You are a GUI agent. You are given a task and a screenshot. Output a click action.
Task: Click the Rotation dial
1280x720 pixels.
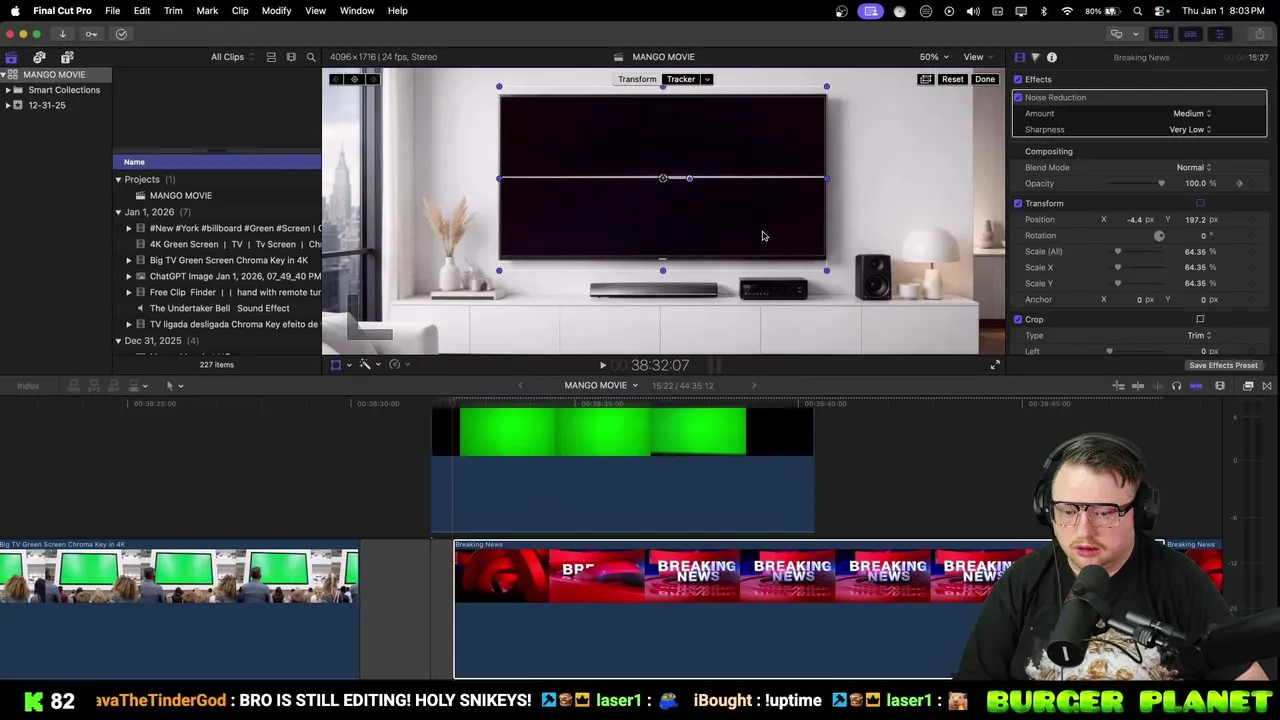[1159, 236]
